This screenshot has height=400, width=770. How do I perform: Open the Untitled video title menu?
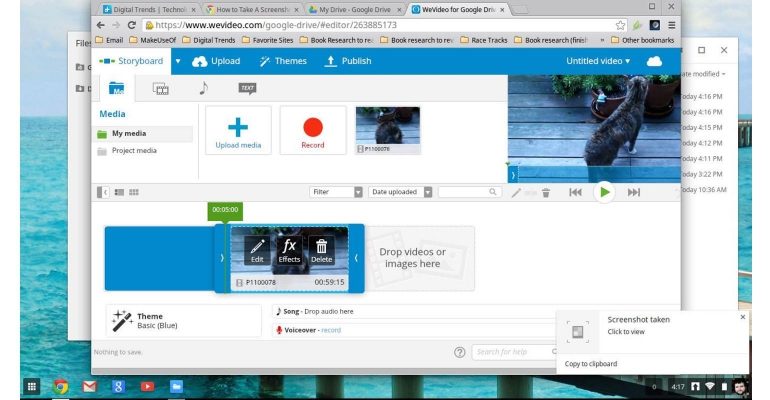pyautogui.click(x=598, y=61)
